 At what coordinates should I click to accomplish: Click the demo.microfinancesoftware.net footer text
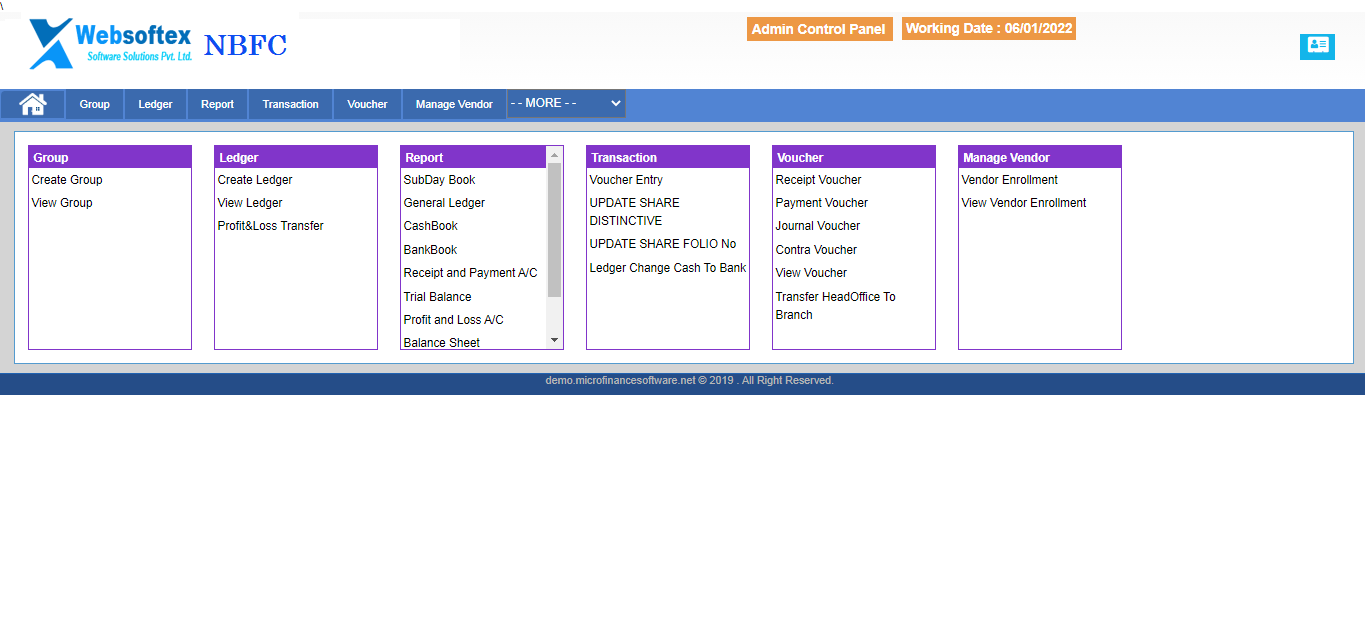[689, 381]
